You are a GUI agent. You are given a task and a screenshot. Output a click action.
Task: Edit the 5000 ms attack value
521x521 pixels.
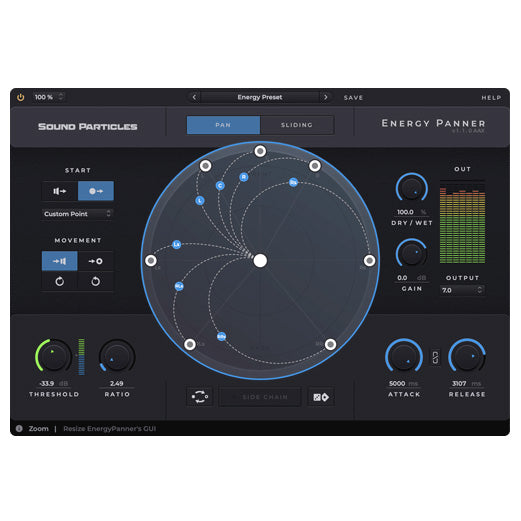397,383
